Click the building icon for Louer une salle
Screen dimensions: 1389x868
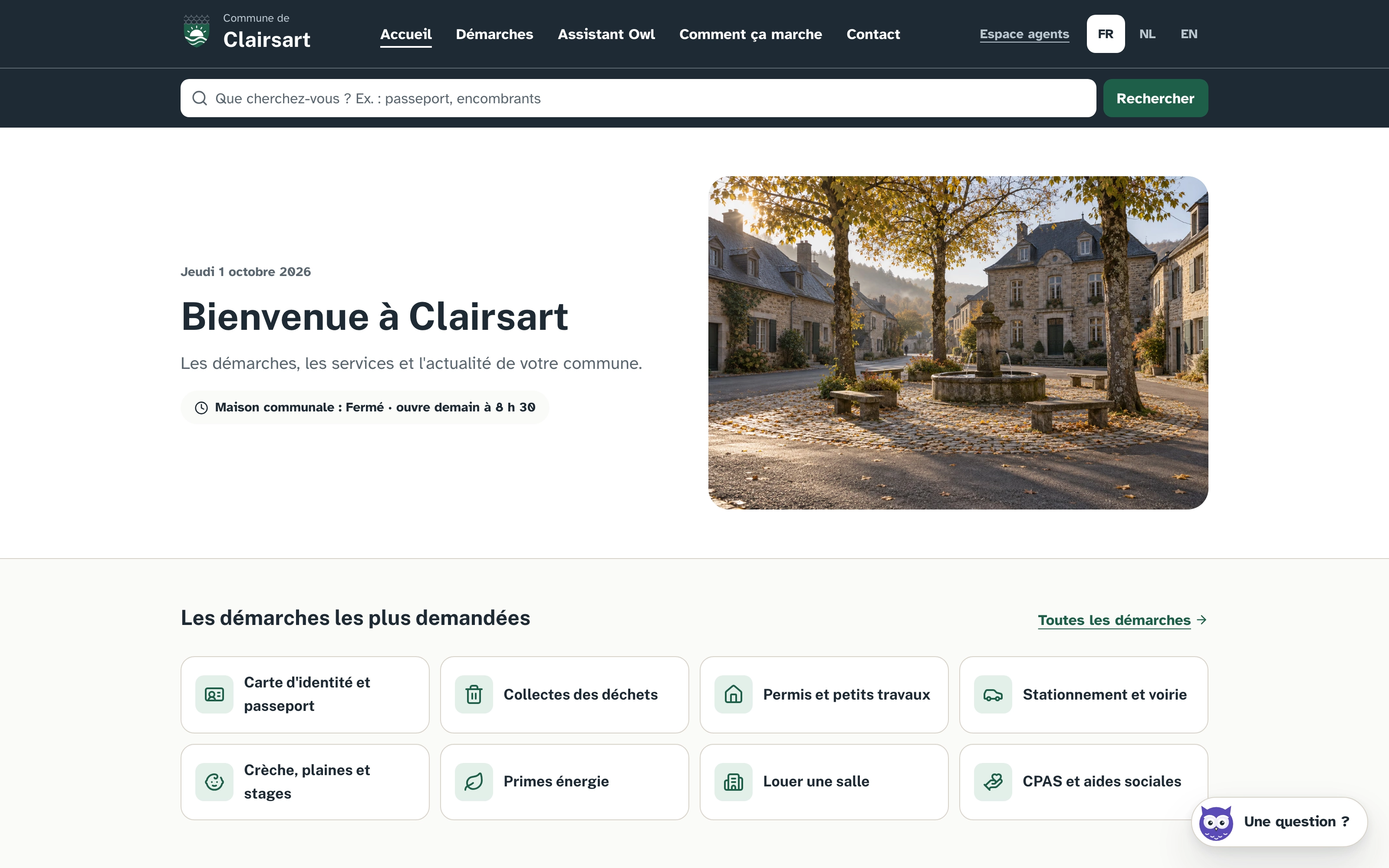pos(733,782)
